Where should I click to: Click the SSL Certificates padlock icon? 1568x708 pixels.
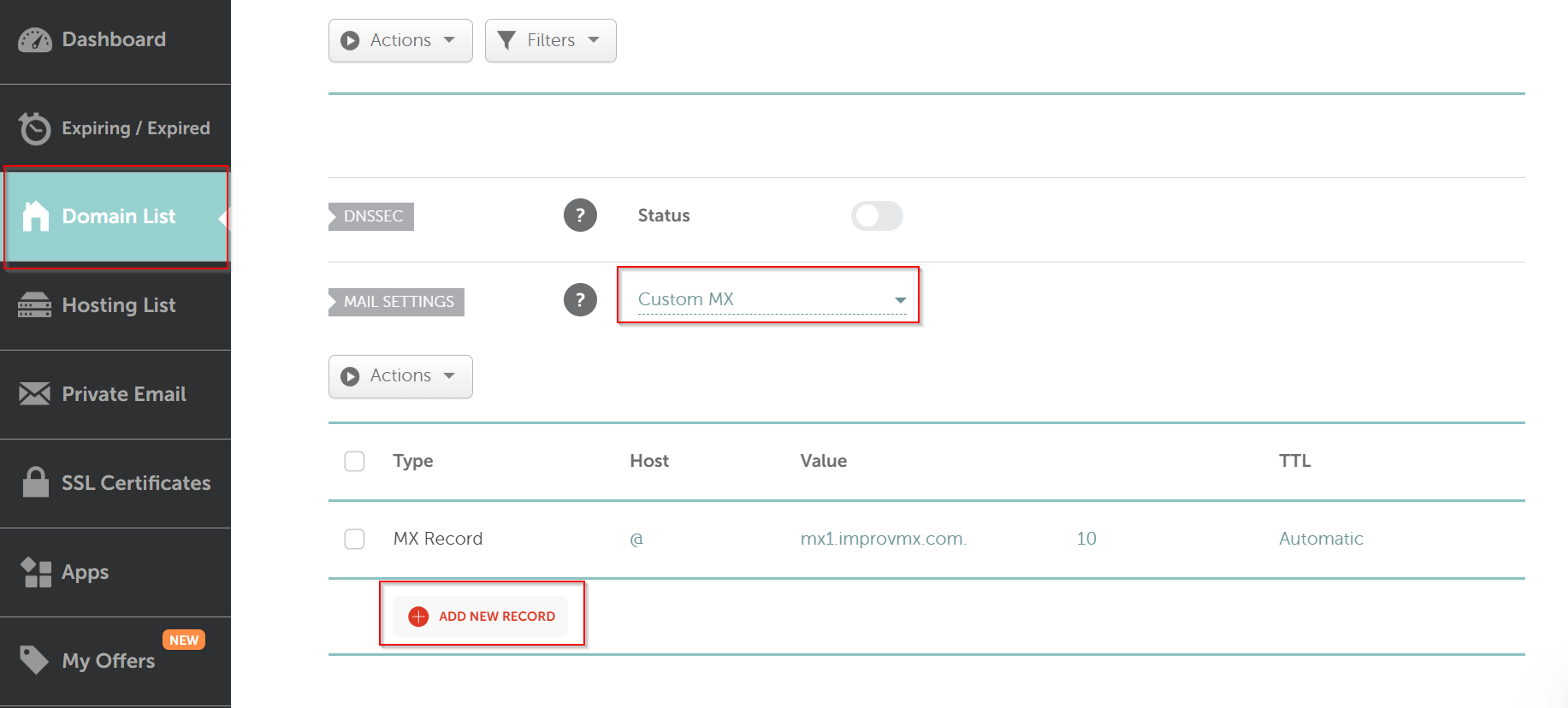coord(35,482)
